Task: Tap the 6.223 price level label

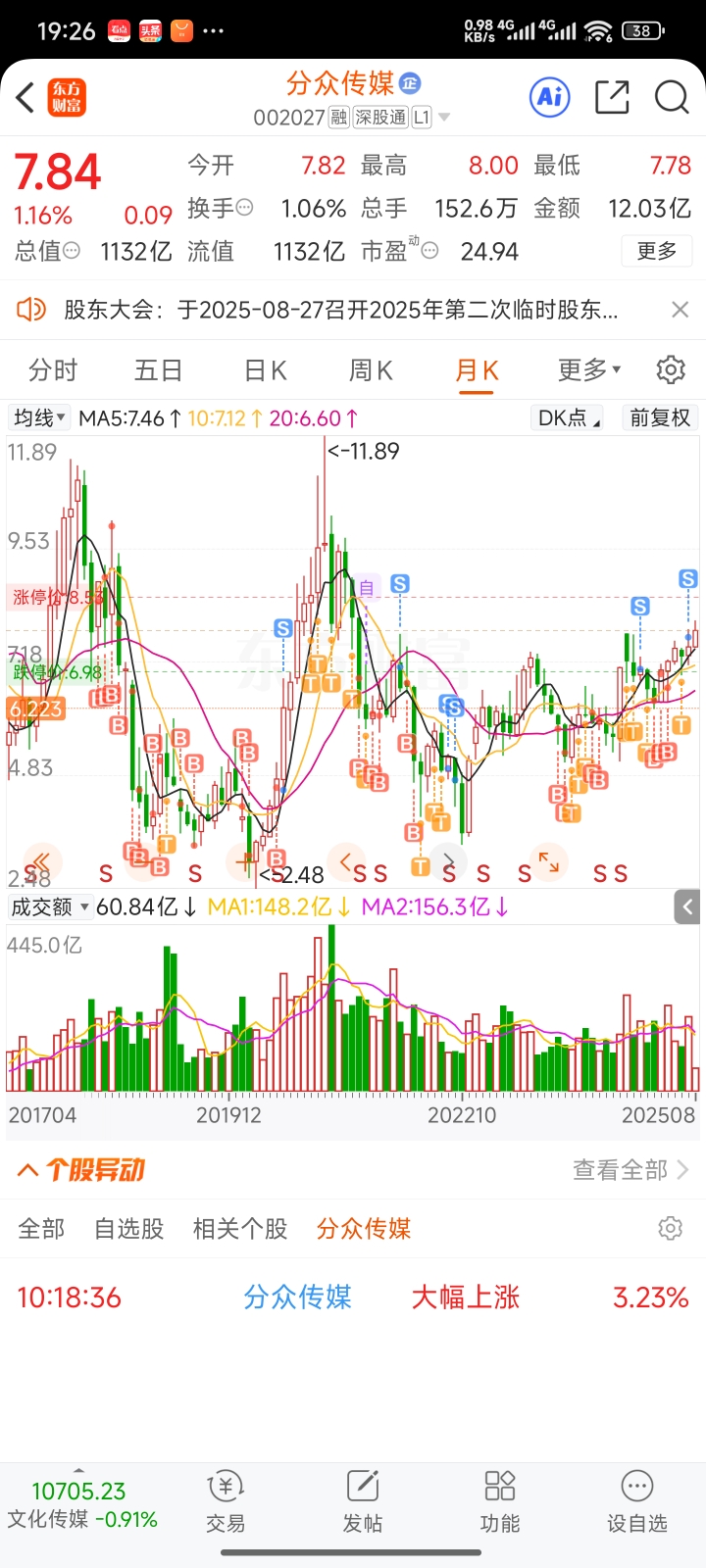Action: point(36,708)
